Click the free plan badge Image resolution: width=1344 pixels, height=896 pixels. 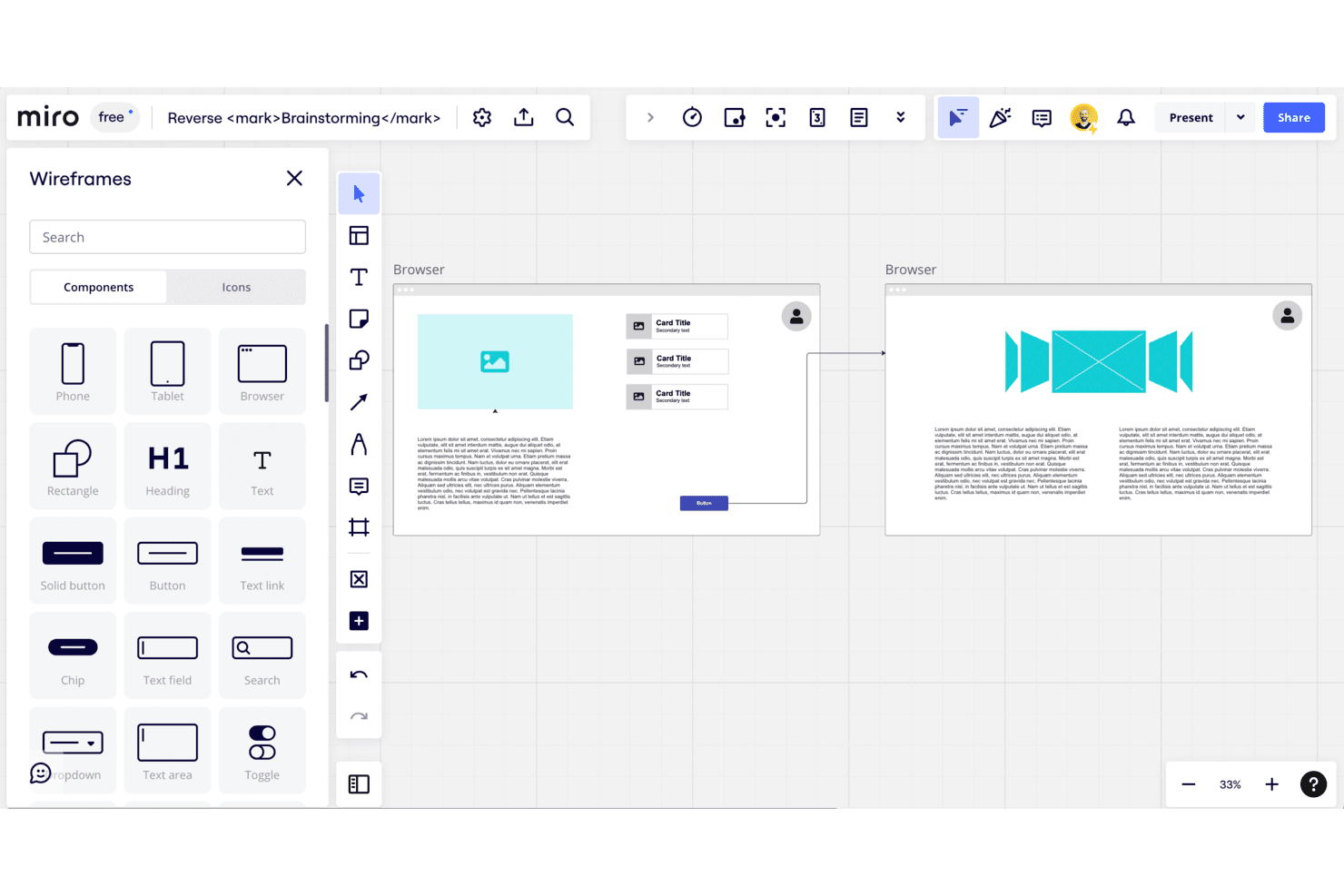point(114,117)
